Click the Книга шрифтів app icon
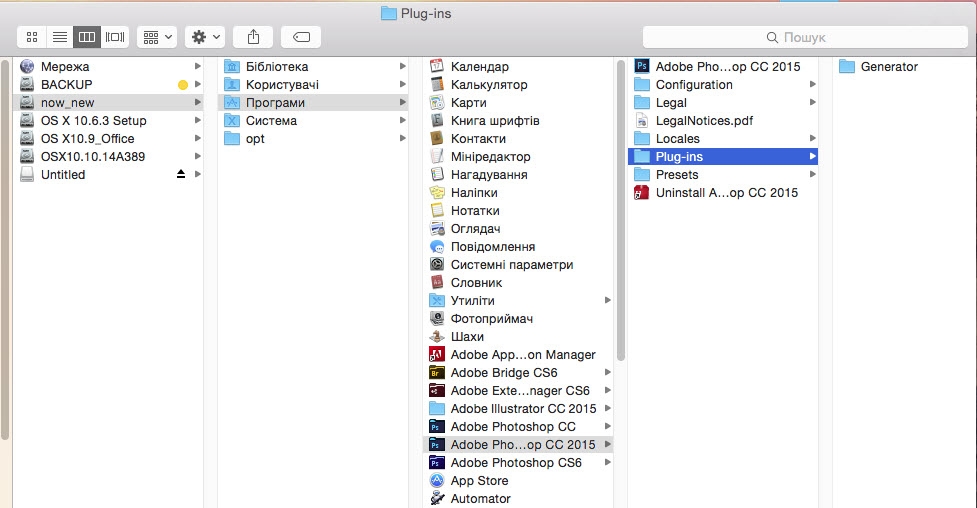Screen dimensions: 977x508 (x=437, y=120)
